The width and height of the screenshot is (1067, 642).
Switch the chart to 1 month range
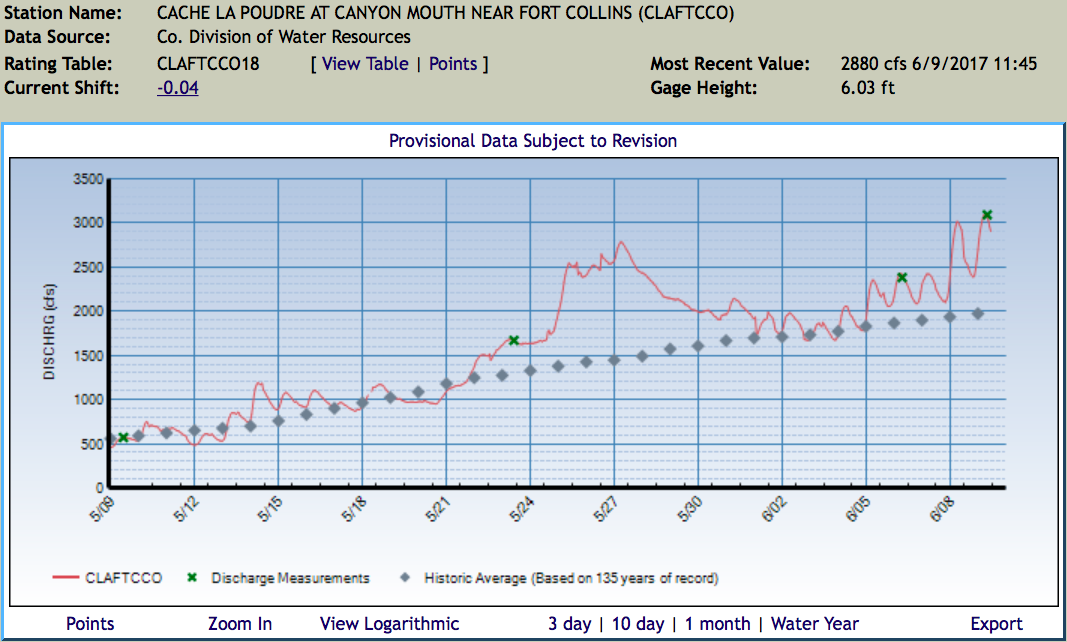point(717,624)
